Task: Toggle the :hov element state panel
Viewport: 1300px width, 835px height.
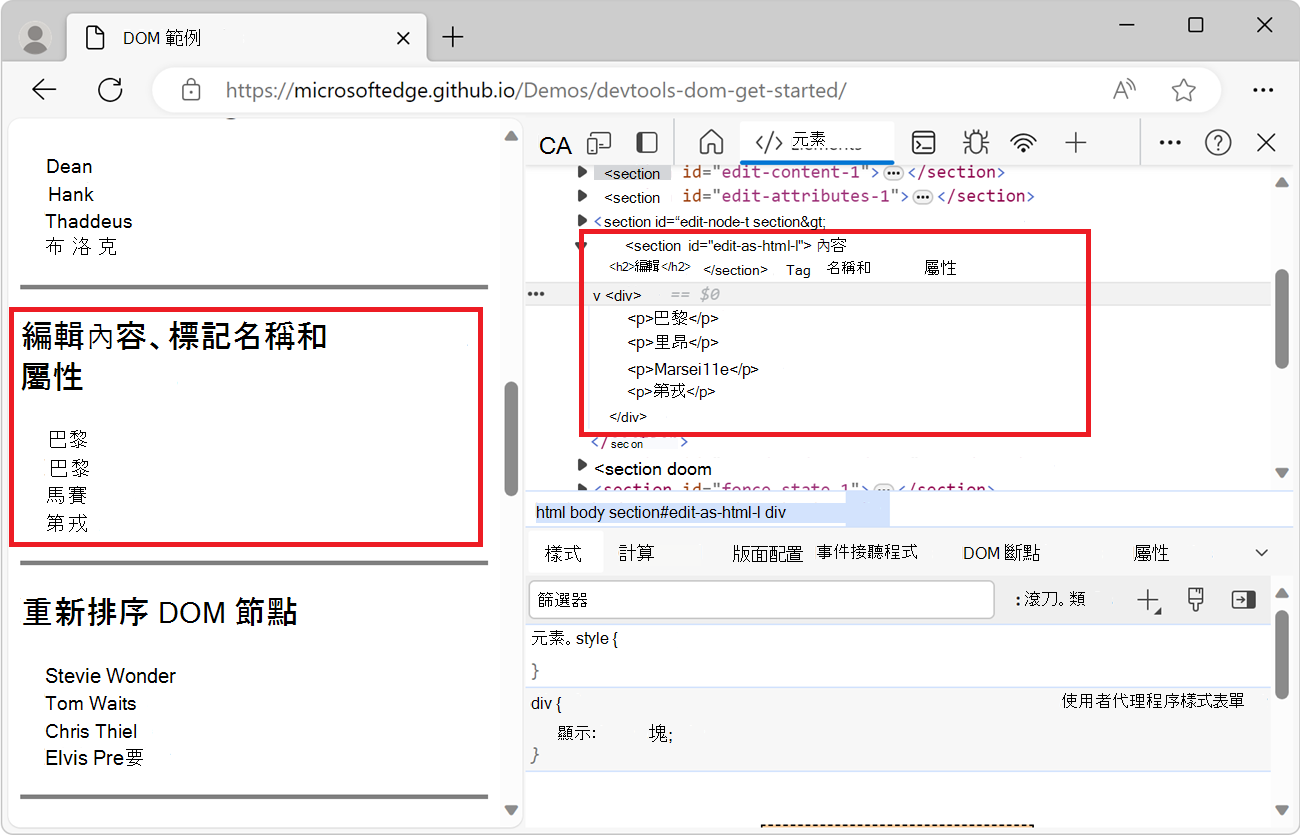Action: click(1049, 599)
